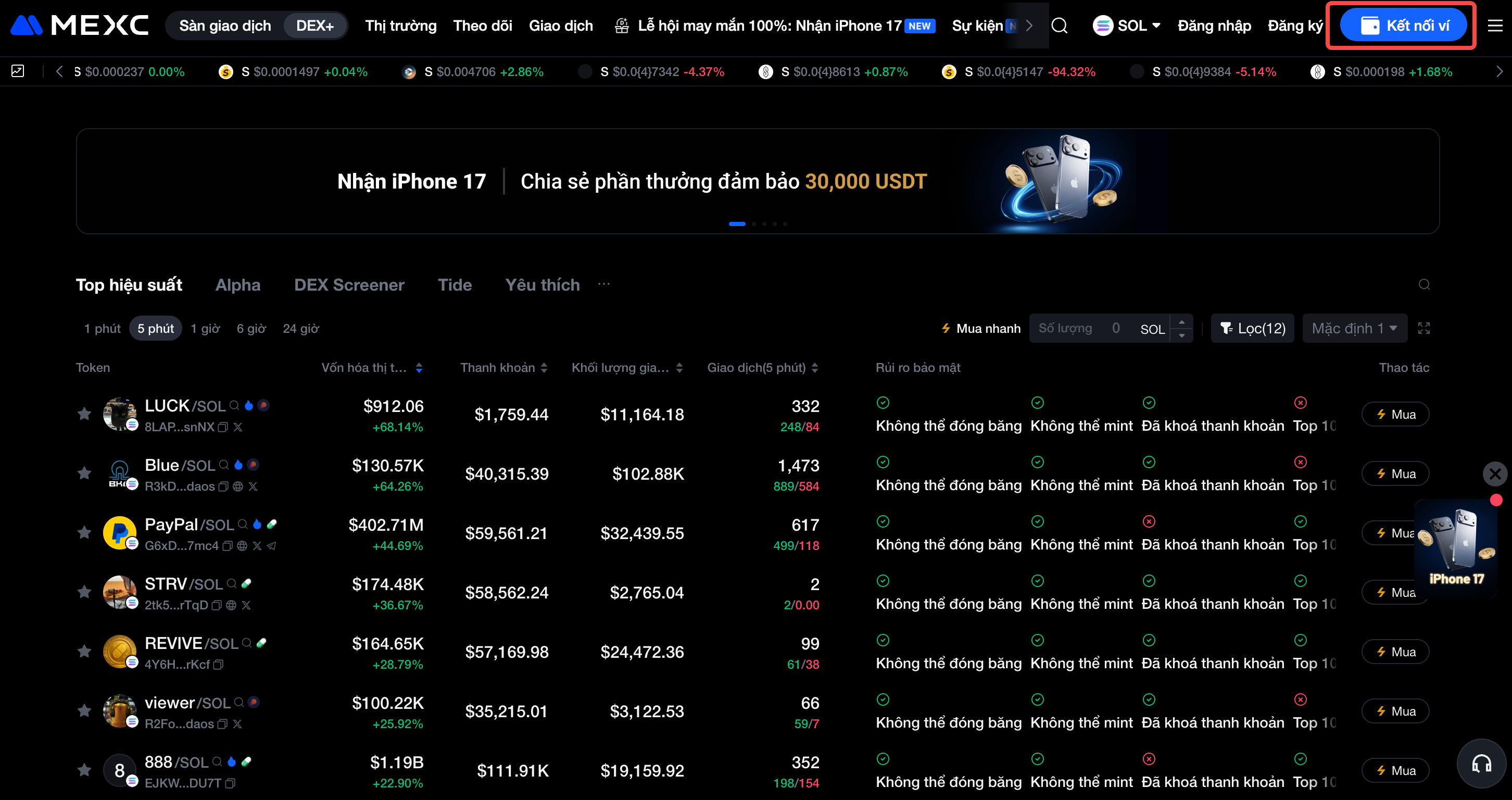
Task: Click the first banner carousel indicator
Action: (737, 223)
